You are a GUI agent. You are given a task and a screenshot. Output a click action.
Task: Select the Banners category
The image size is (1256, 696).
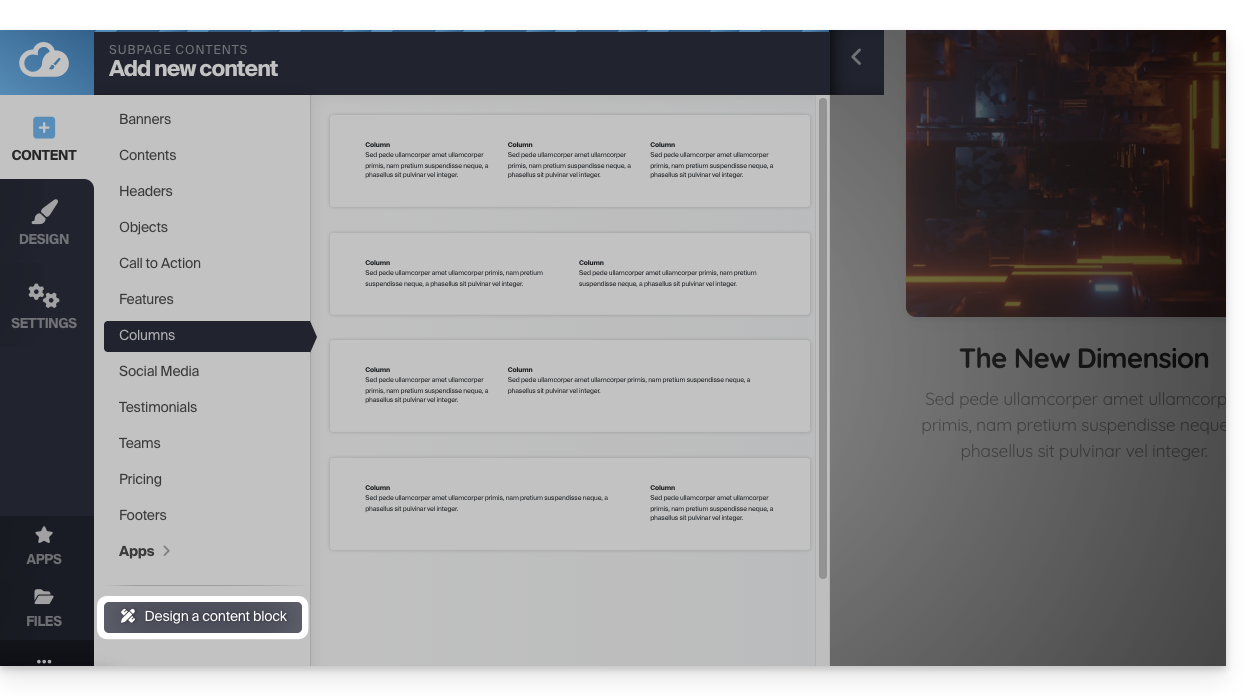click(x=145, y=119)
